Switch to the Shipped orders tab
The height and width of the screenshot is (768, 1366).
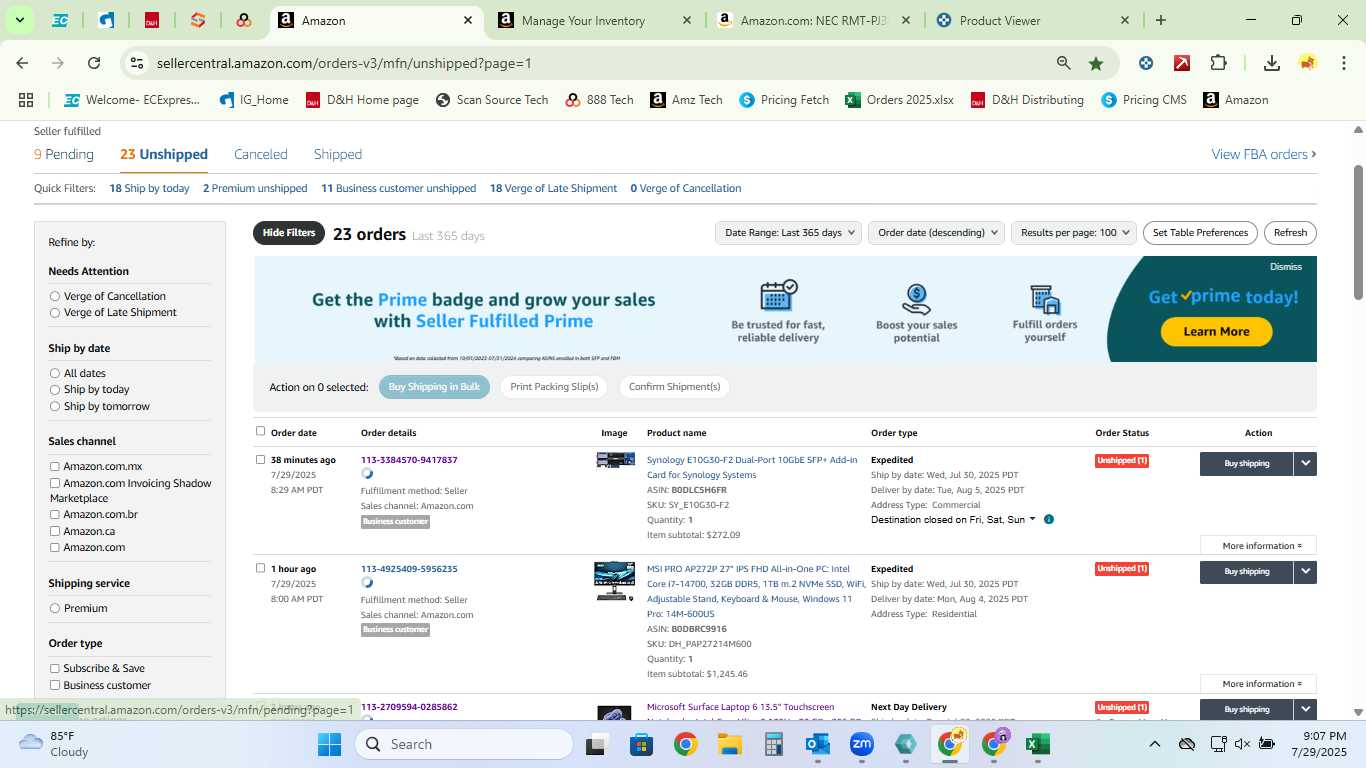[x=338, y=154]
